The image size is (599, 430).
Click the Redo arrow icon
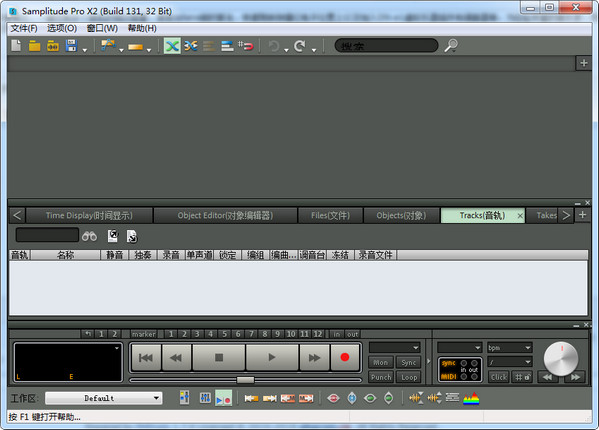tap(300, 46)
